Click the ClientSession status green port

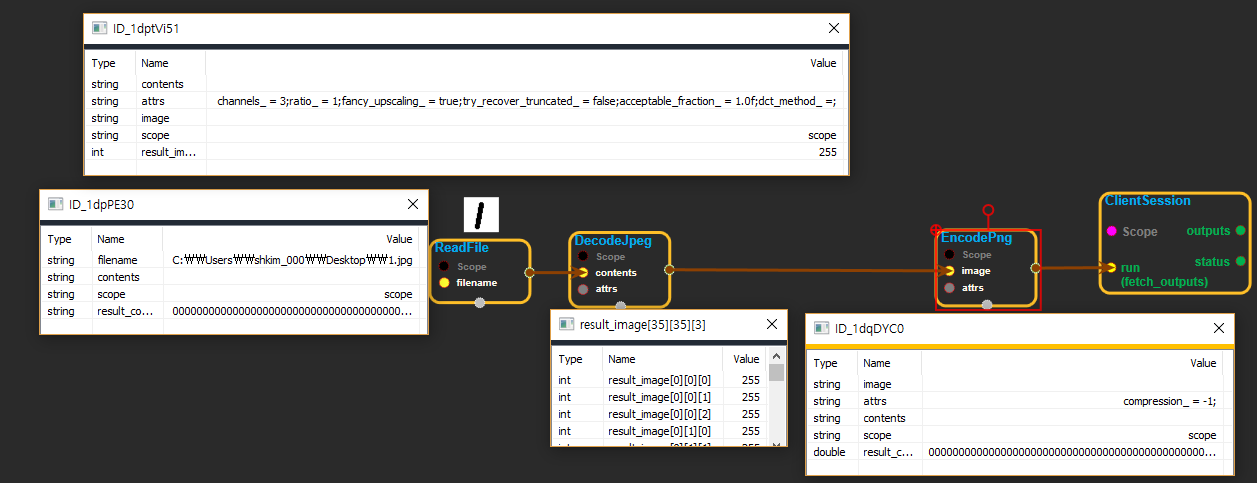point(1240,262)
